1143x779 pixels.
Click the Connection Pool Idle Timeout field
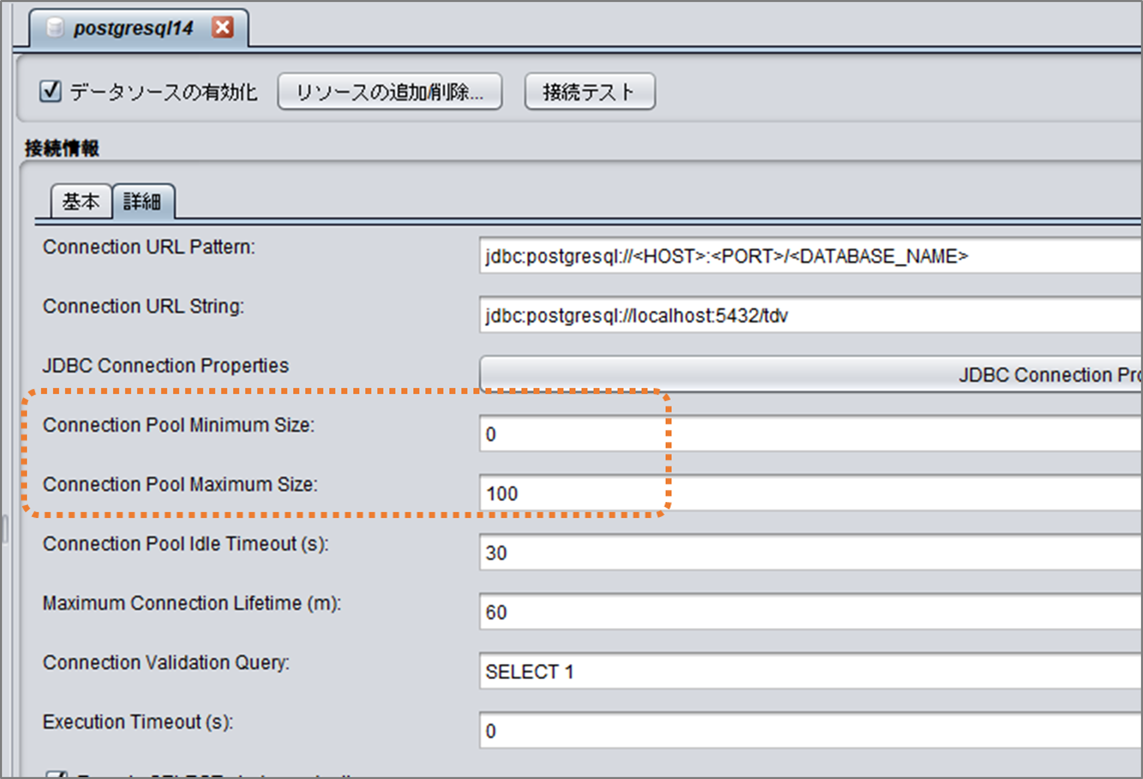pos(811,553)
